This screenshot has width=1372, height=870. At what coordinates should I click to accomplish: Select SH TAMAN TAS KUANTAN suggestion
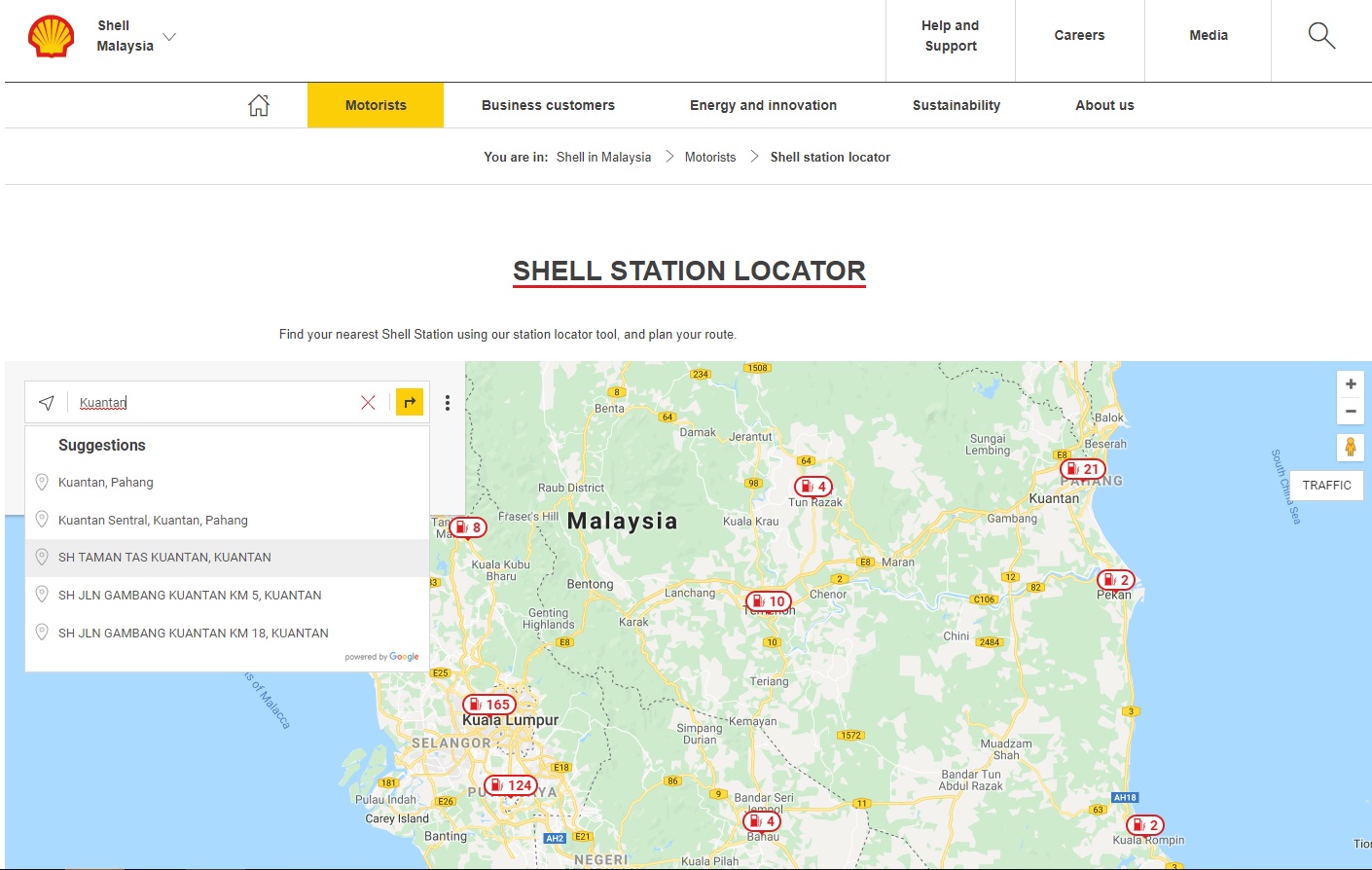click(162, 557)
